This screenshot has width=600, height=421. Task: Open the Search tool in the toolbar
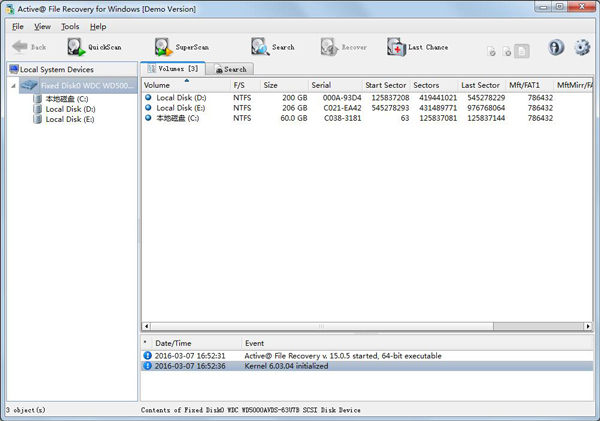272,47
